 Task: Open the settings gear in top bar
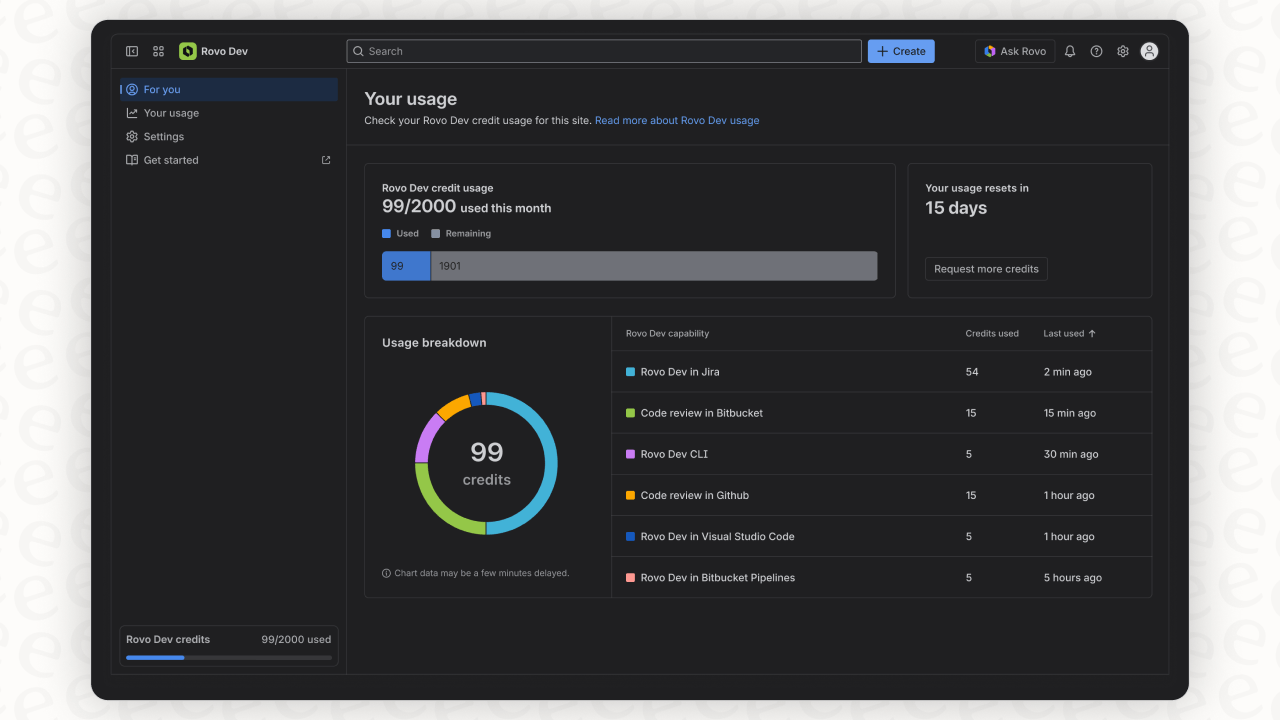pyautogui.click(x=1123, y=51)
